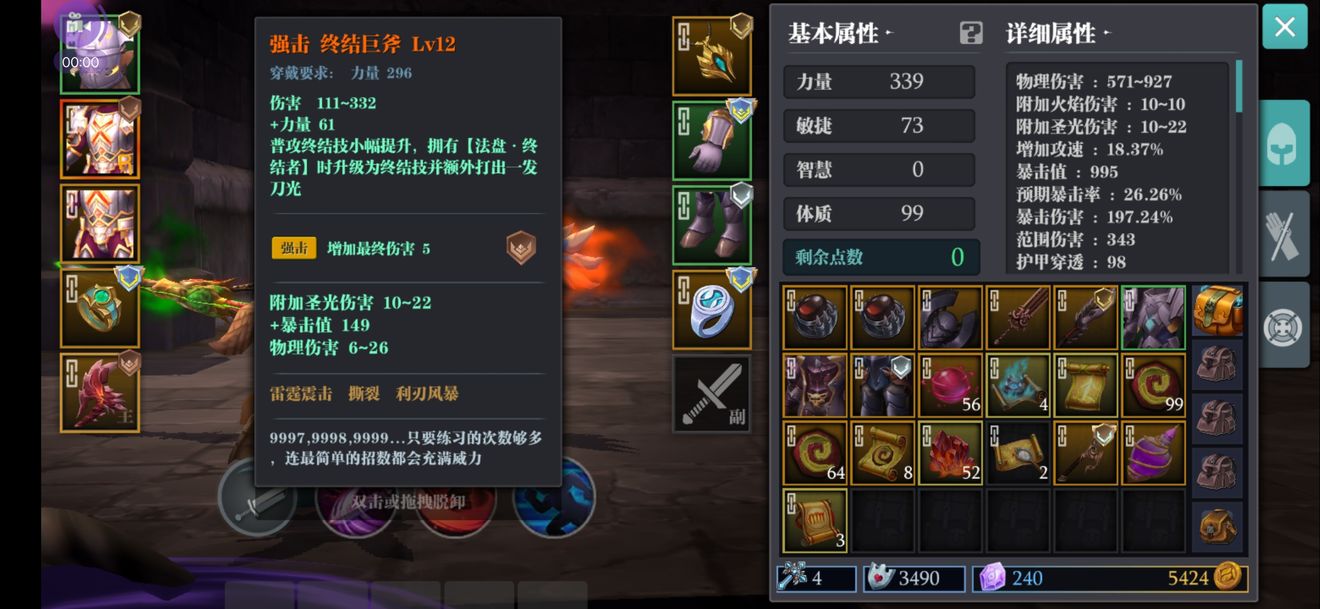Click the gold coin currency icon

pos(1228,577)
